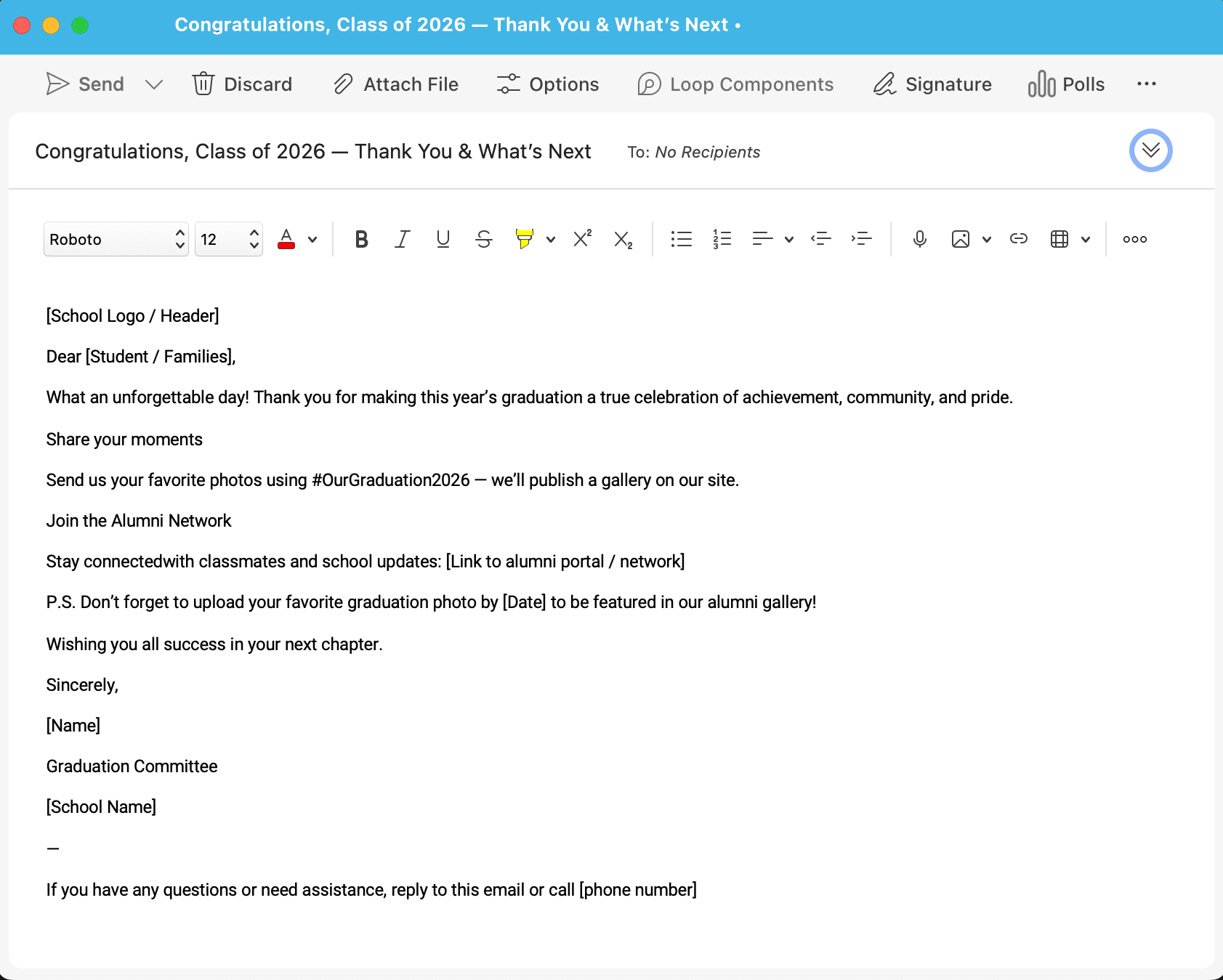This screenshot has width=1223, height=980.
Task: Click the "[Name]" placeholder
Action: pyautogui.click(x=73, y=726)
